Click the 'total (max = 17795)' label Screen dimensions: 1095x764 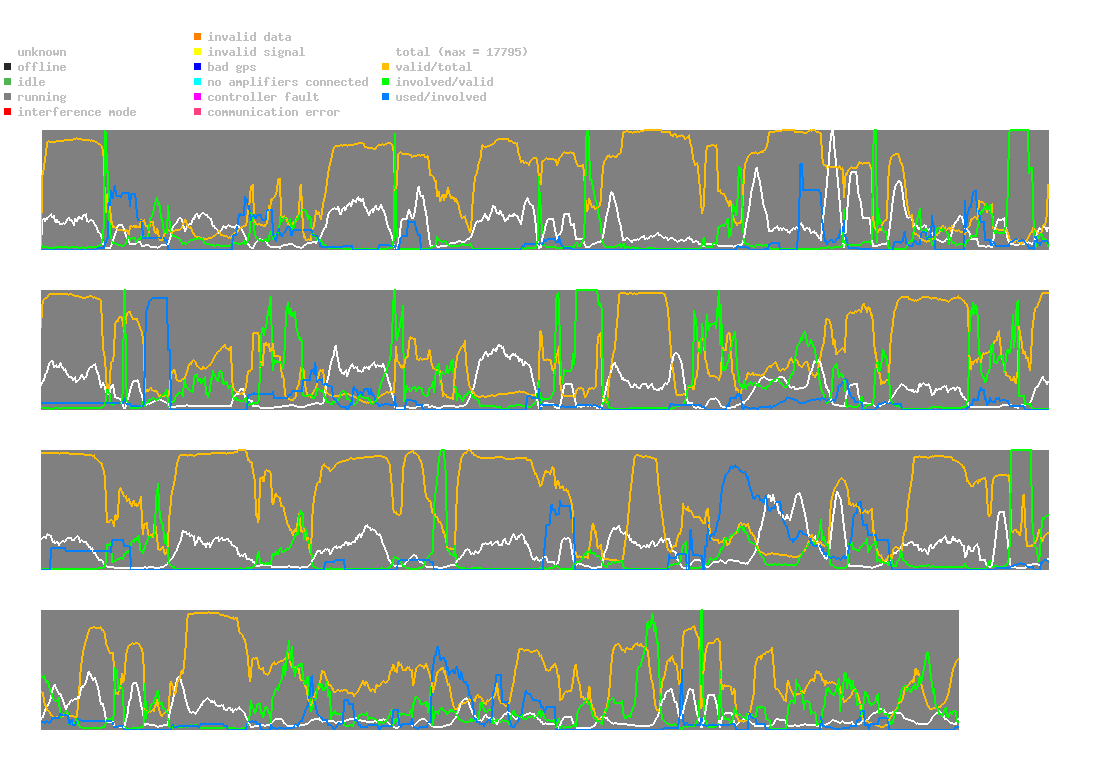[462, 52]
